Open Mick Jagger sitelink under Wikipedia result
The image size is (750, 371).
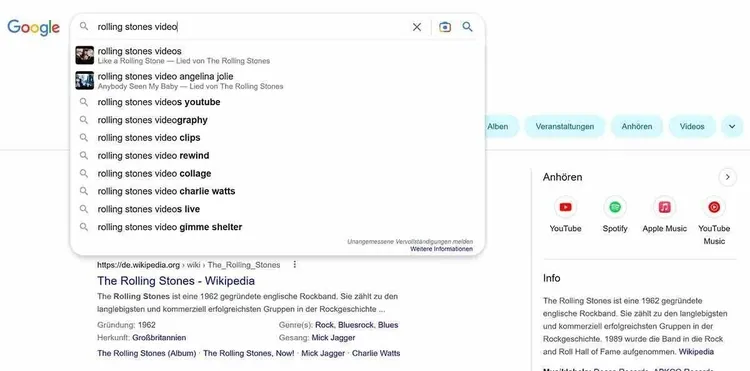tap(323, 354)
